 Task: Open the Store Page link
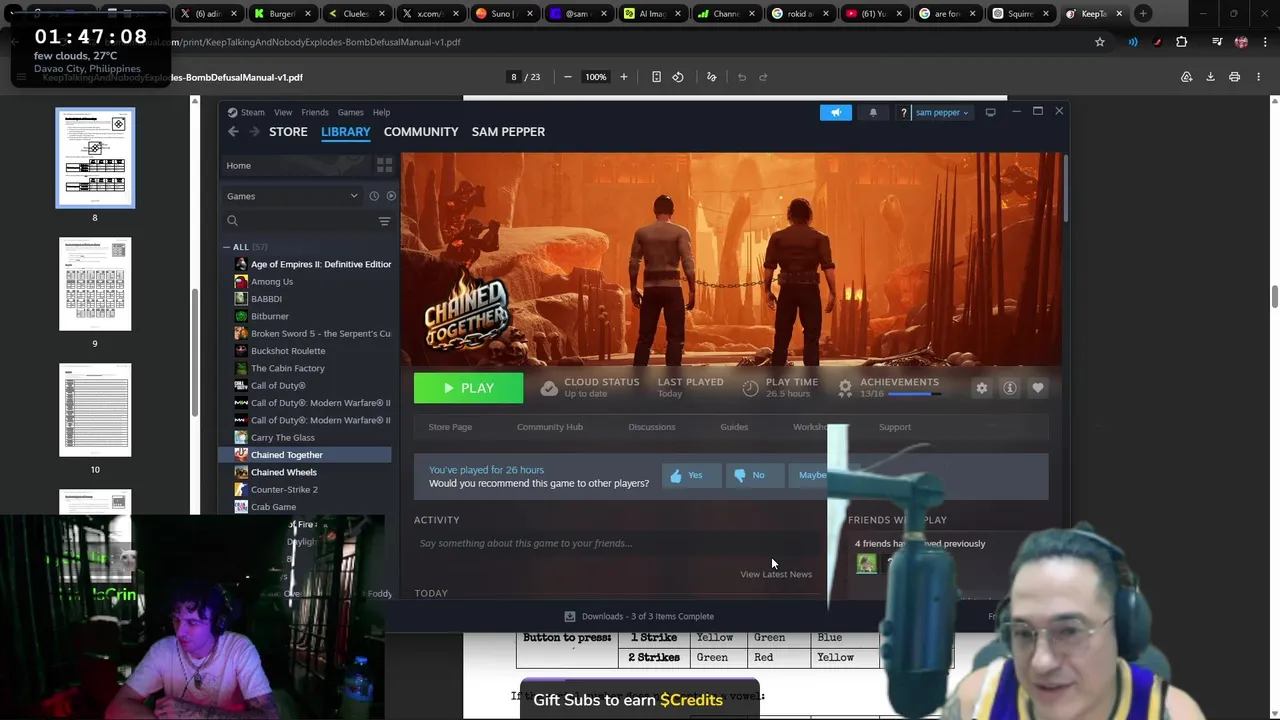pos(450,427)
